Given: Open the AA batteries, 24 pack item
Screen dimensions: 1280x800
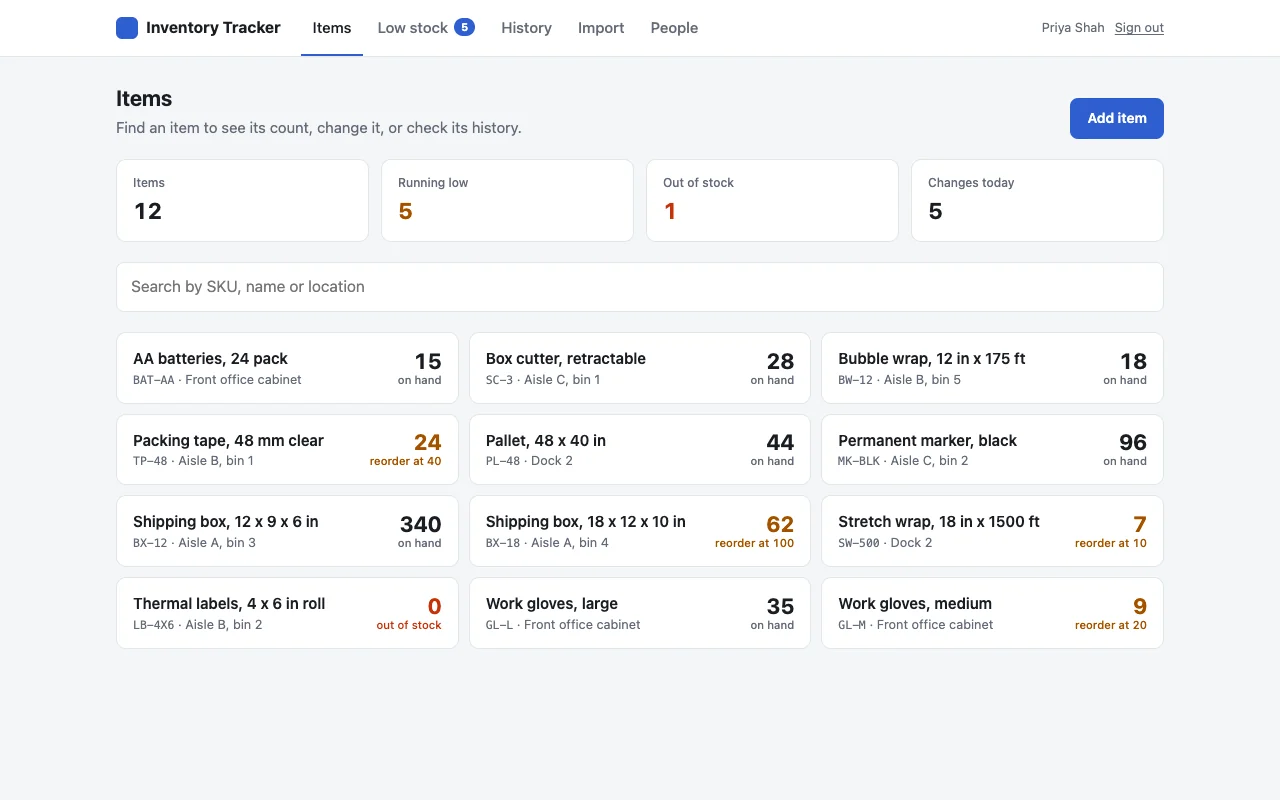Looking at the screenshot, I should point(287,368).
